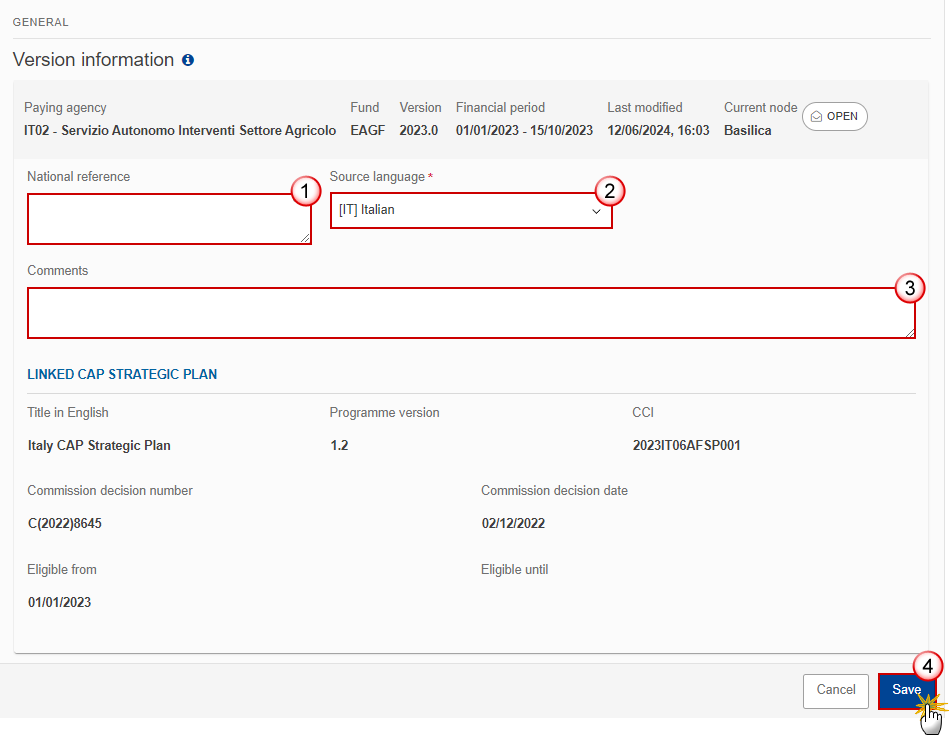952x737 pixels.
Task: Click Last modified value 12/06/2024, 16:03
Action: 658,131
